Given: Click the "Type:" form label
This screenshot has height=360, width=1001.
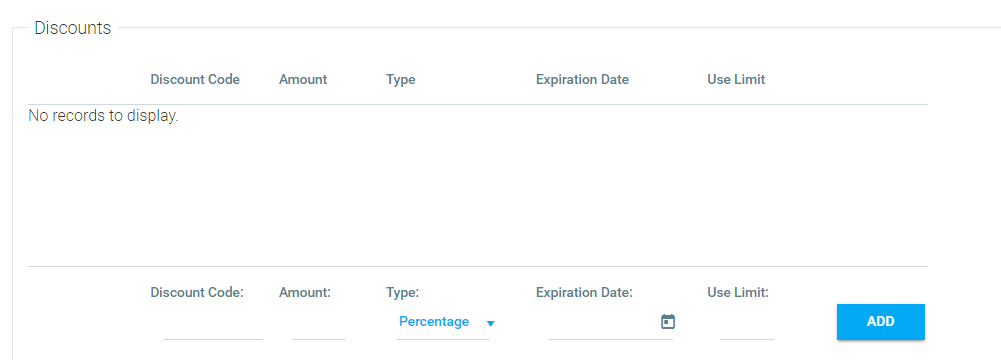Looking at the screenshot, I should pos(402,293).
